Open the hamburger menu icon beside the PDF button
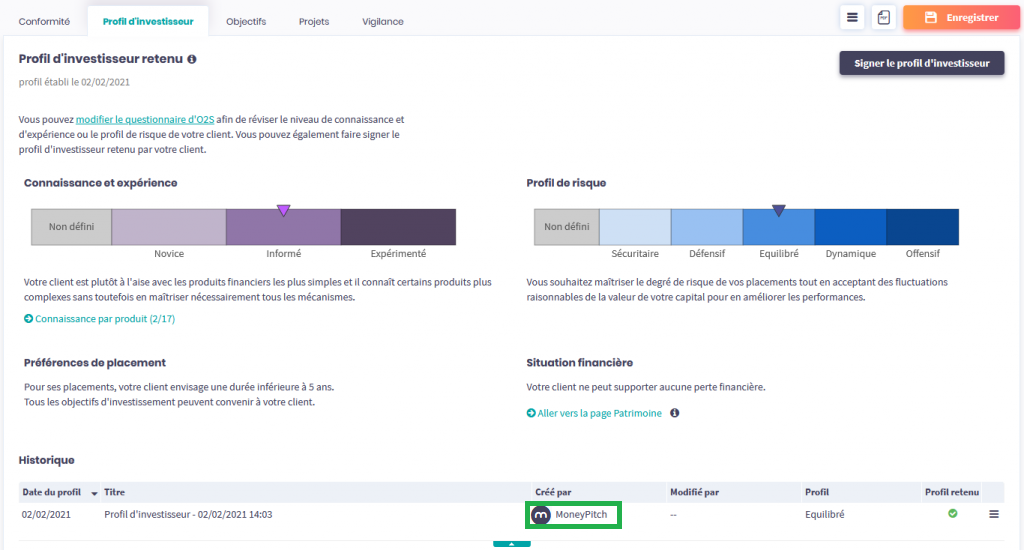Screen dimensions: 1024x550 852,18
